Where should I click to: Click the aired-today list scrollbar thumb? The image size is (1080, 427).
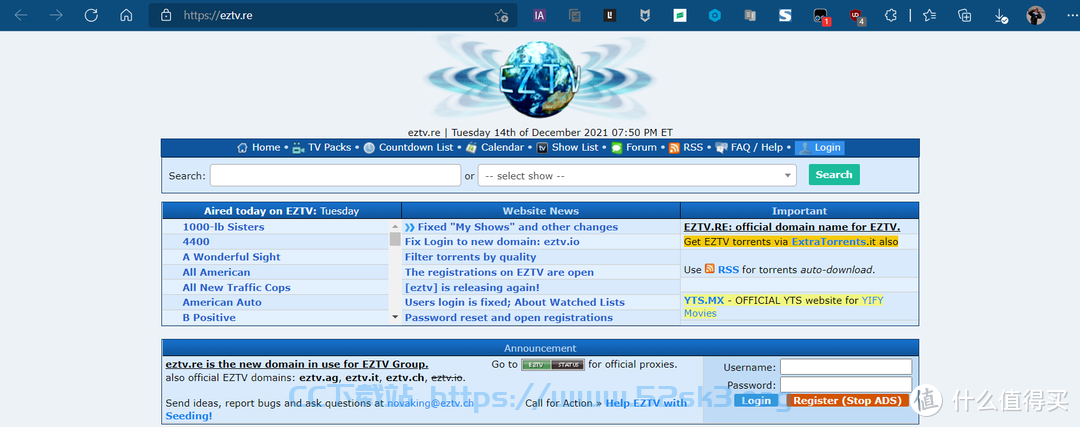coord(395,239)
